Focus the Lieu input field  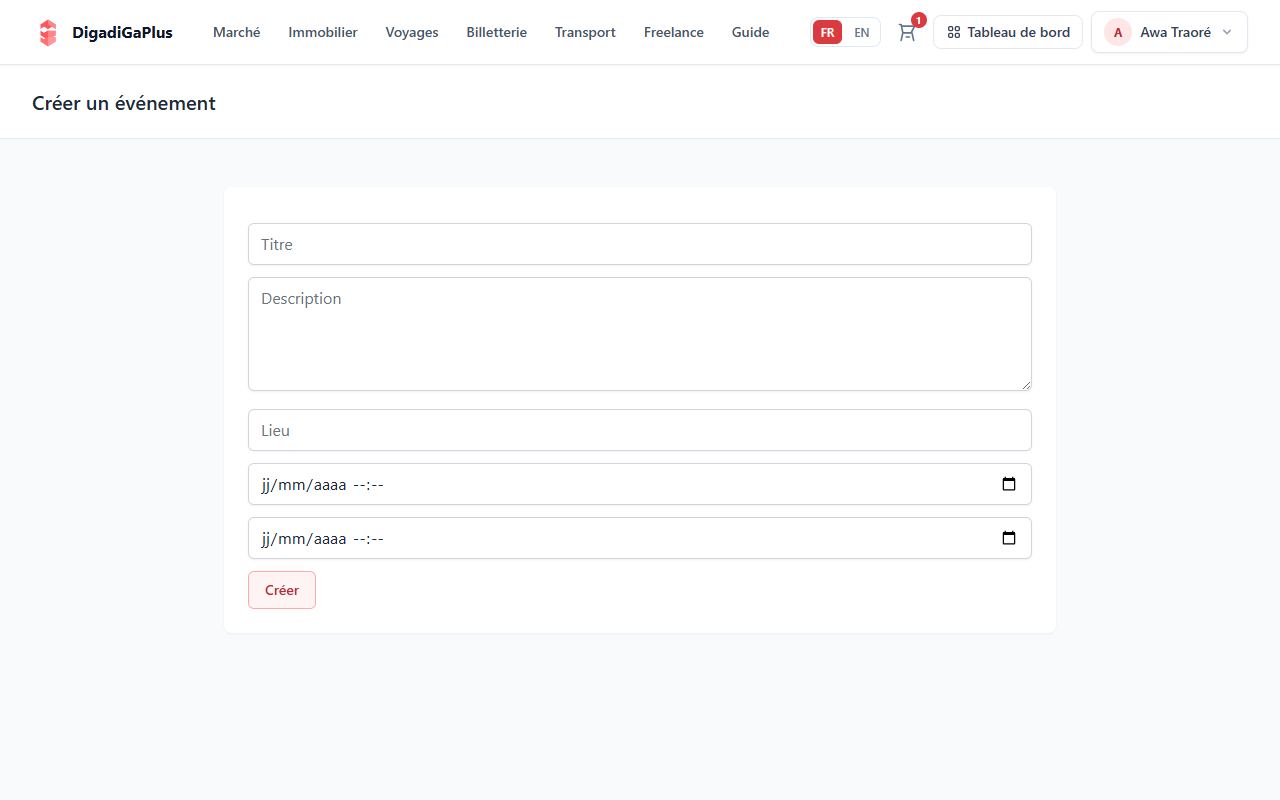tap(640, 430)
